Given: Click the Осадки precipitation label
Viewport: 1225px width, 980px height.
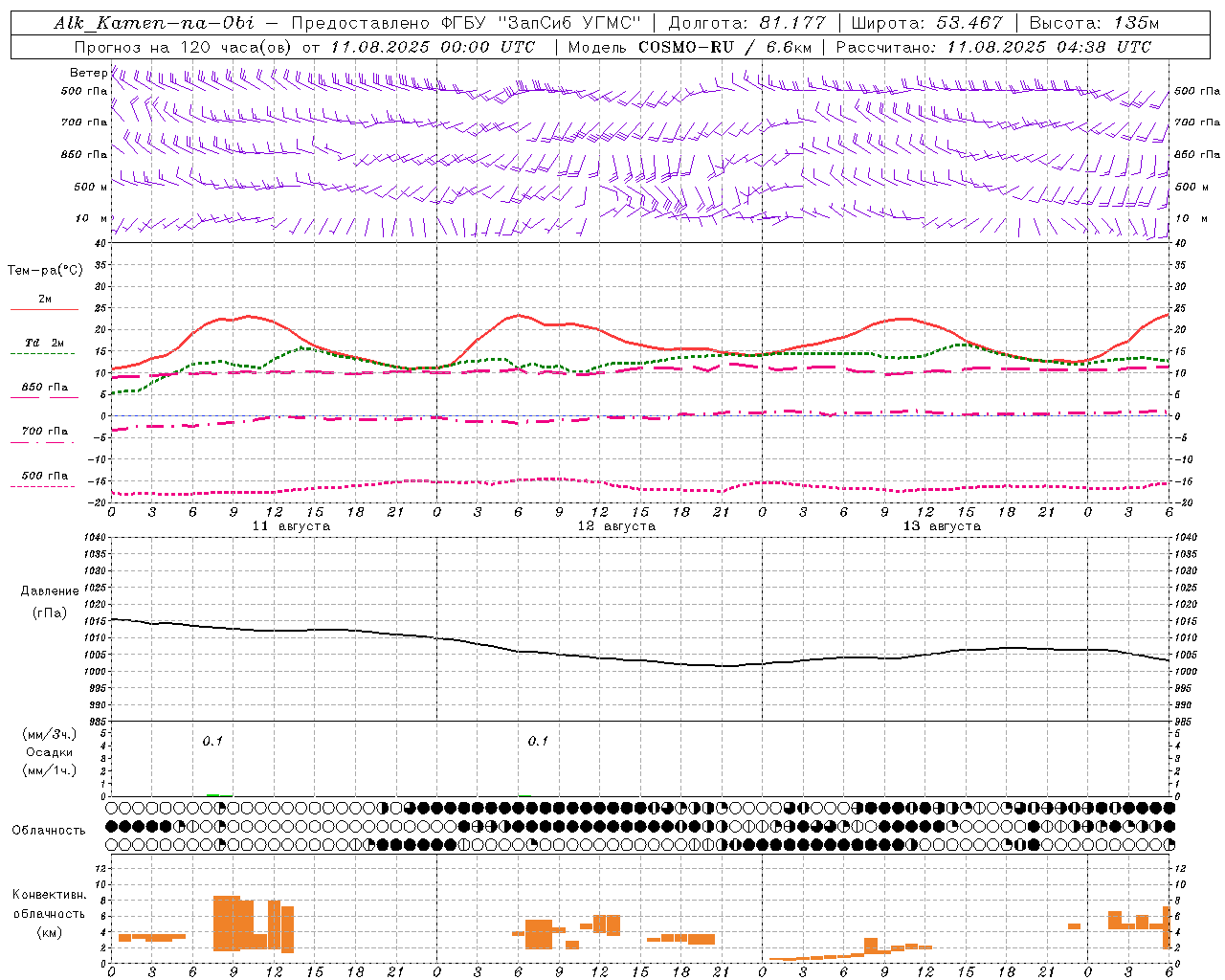Looking at the screenshot, I should [x=50, y=752].
